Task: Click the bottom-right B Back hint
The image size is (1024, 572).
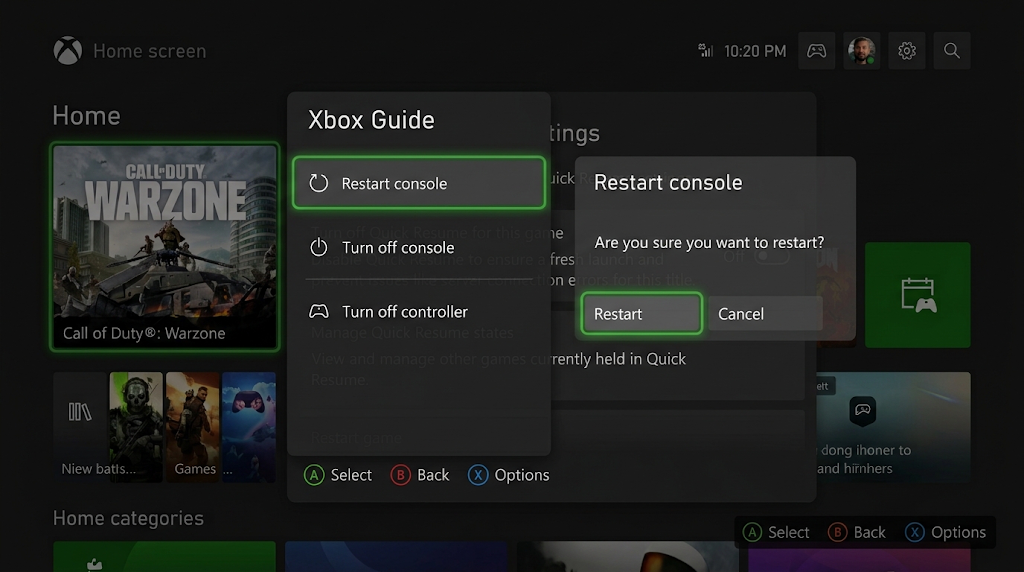Action: pyautogui.click(x=857, y=532)
